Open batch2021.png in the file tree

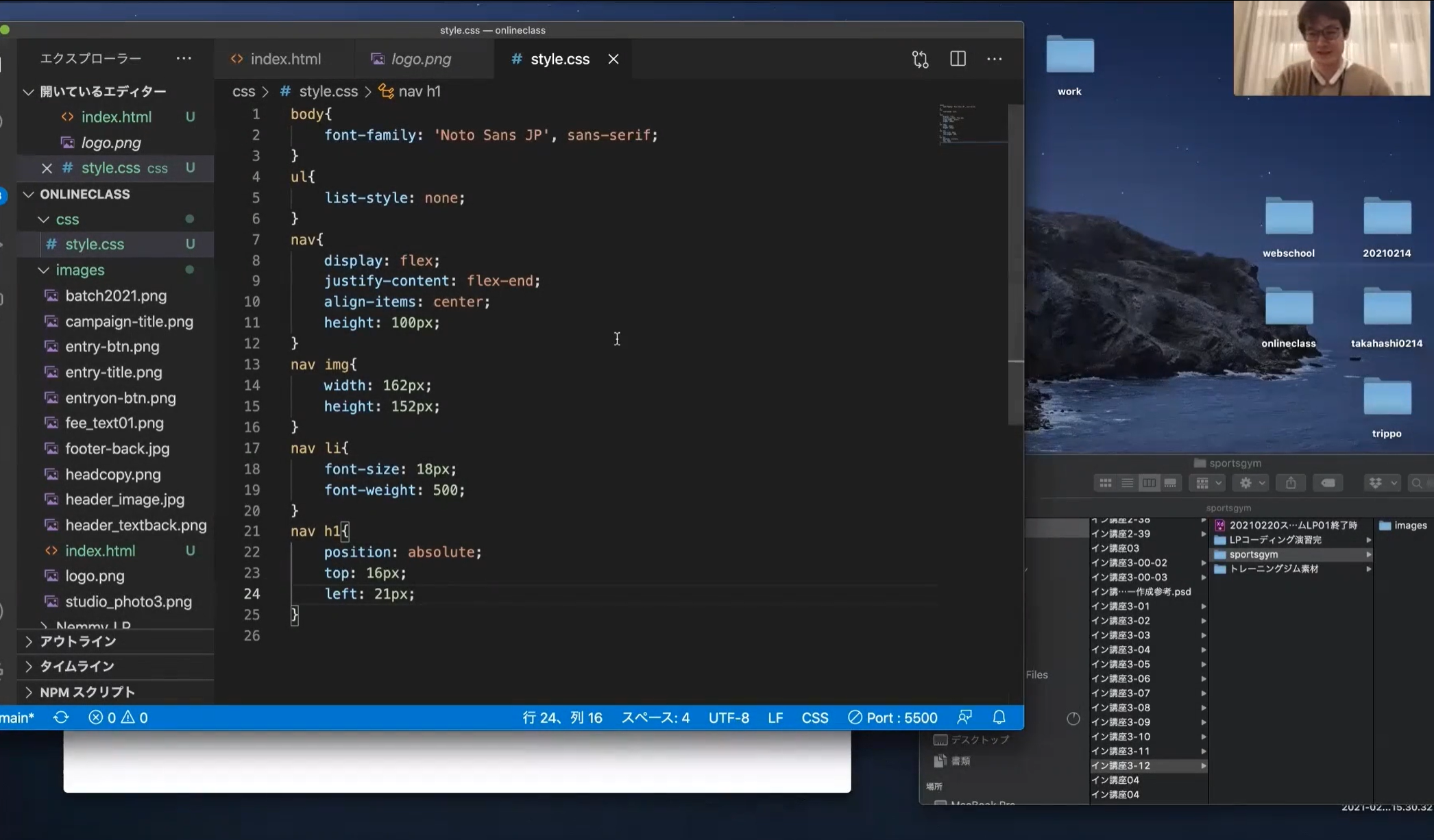116,296
